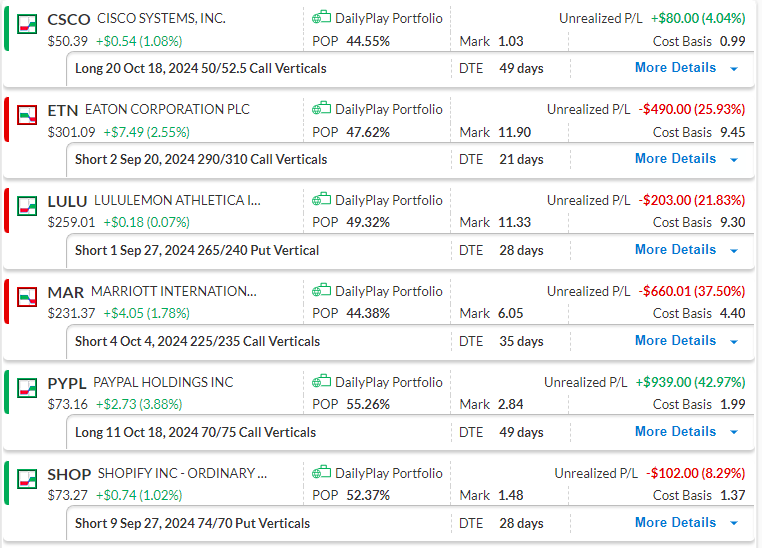Click PAYPAL HOLDINGS INC company name
This screenshot has width=762, height=548.
pyautogui.click(x=163, y=382)
